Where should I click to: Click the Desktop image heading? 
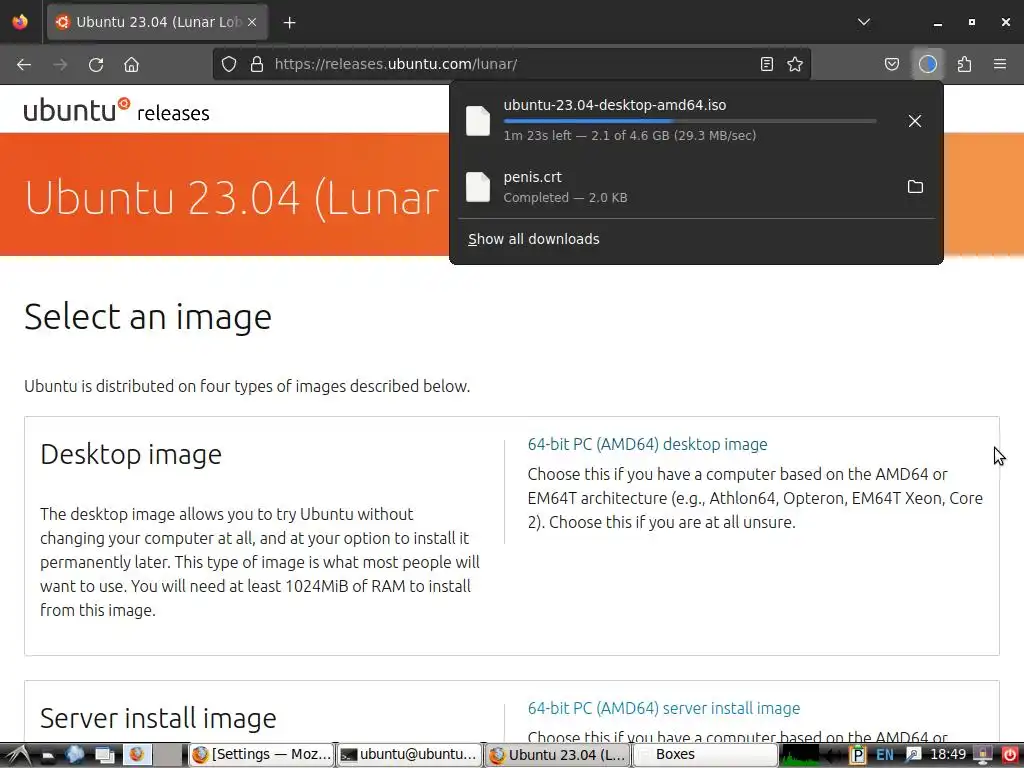pos(131,454)
